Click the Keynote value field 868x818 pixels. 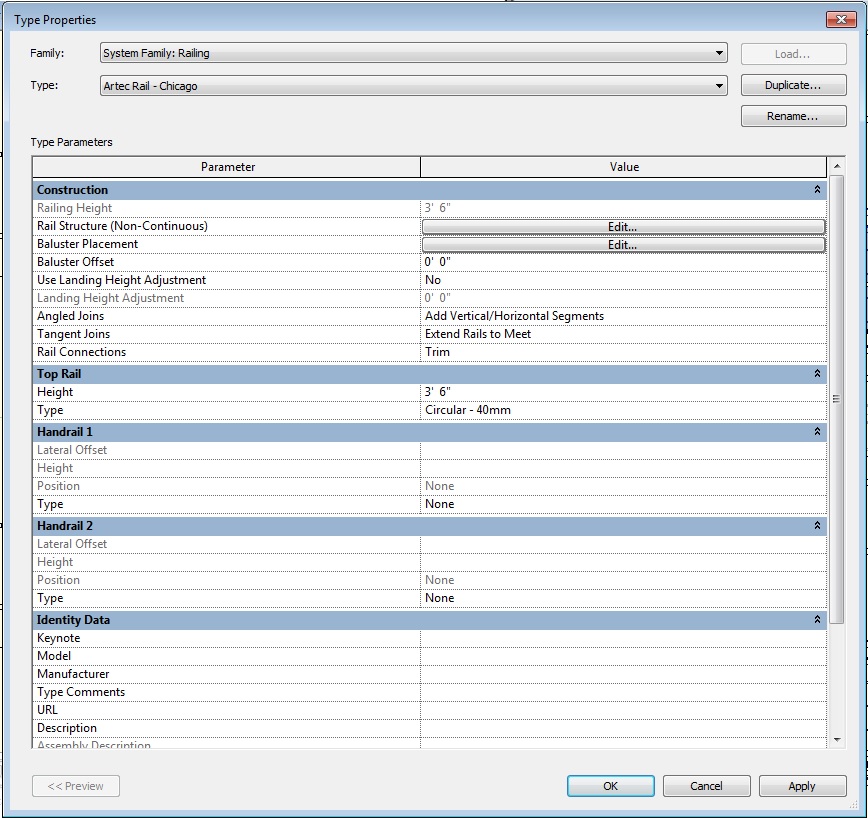tap(623, 638)
